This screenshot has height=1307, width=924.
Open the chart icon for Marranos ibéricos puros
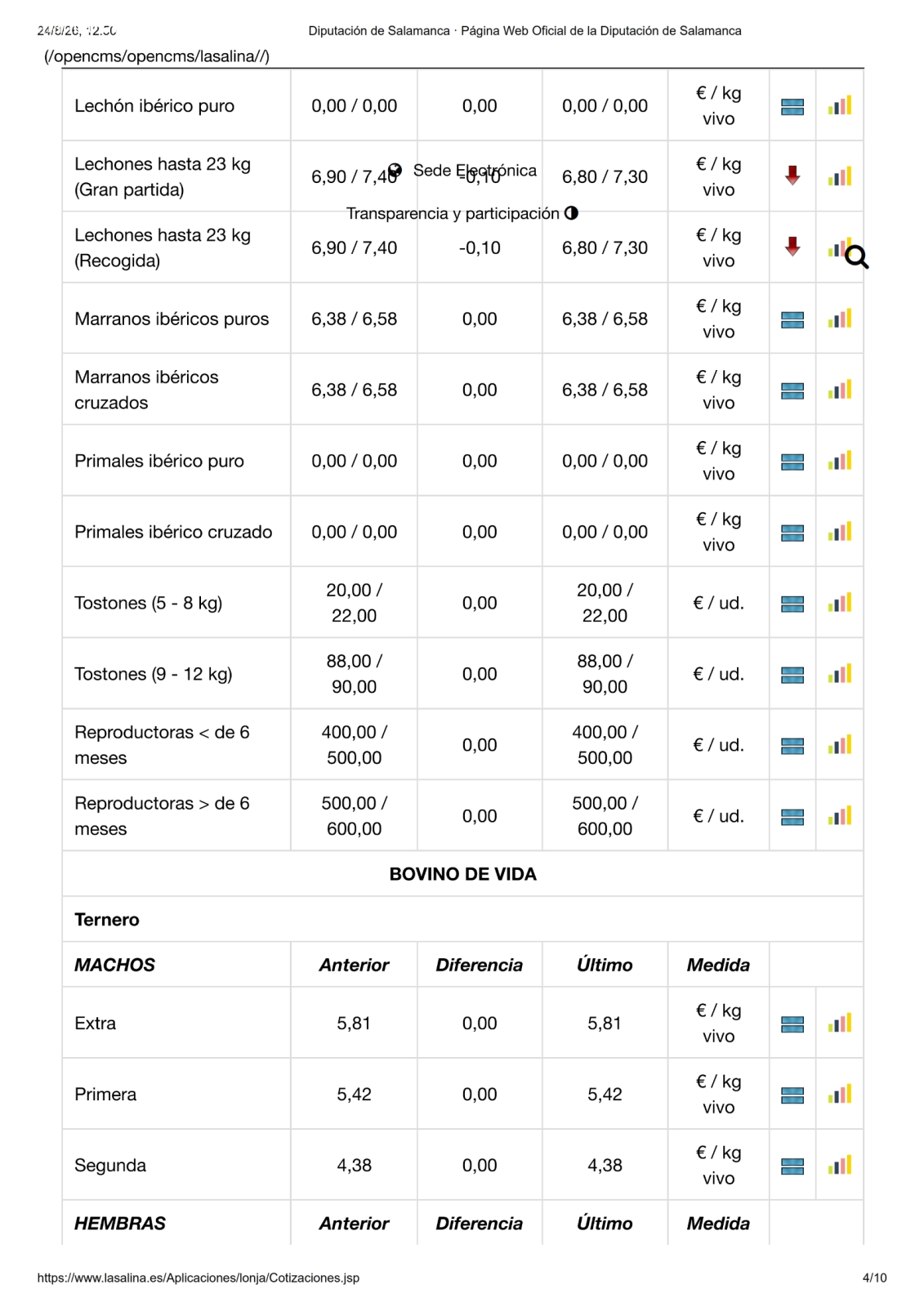tap(839, 319)
